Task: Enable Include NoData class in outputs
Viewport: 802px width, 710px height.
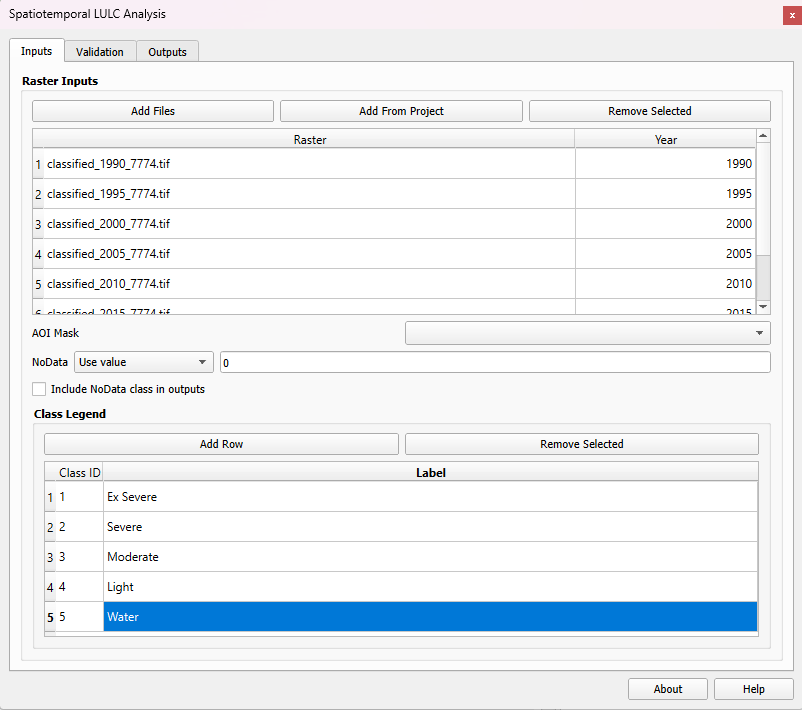Action: coord(38,388)
